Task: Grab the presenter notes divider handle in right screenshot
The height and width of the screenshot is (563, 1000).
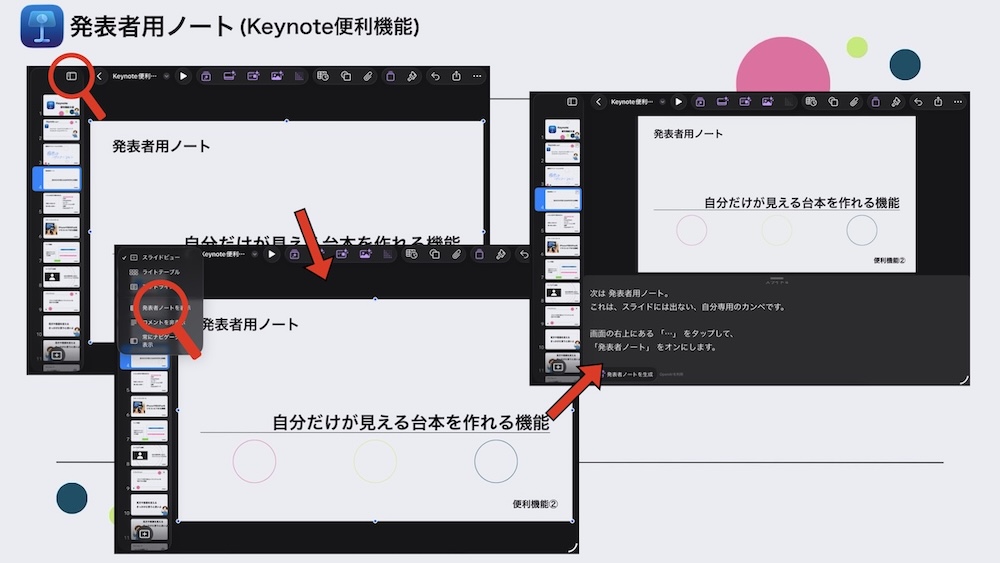Action: tap(776, 279)
